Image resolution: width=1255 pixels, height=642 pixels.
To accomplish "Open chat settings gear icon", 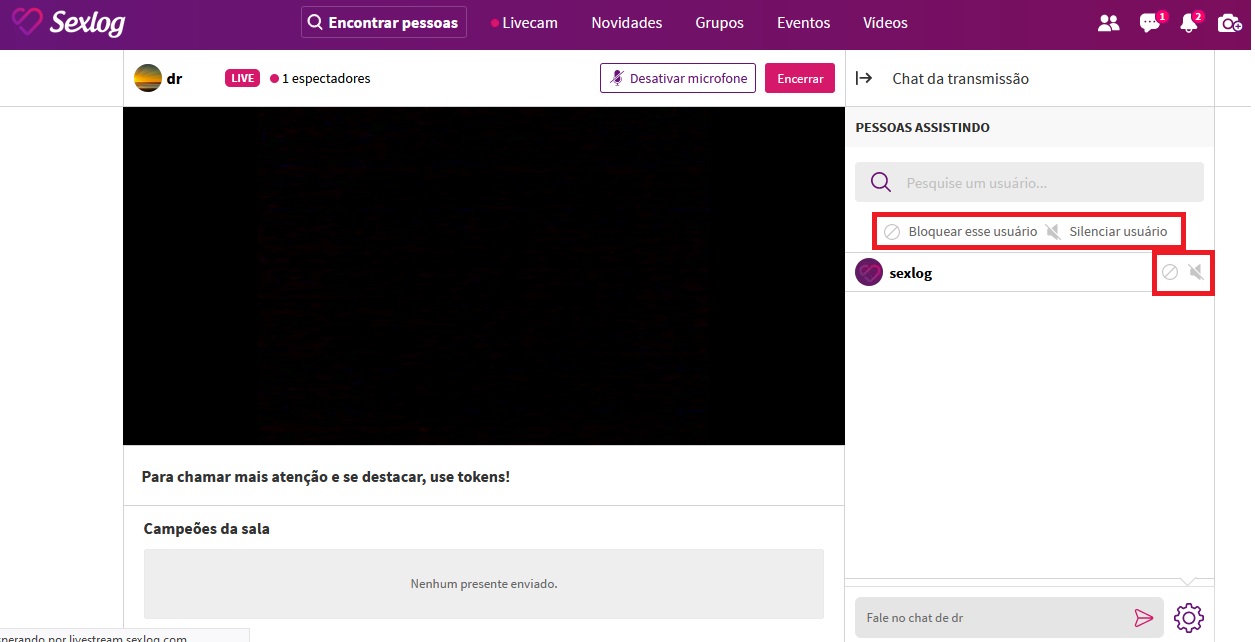I will (1189, 618).
